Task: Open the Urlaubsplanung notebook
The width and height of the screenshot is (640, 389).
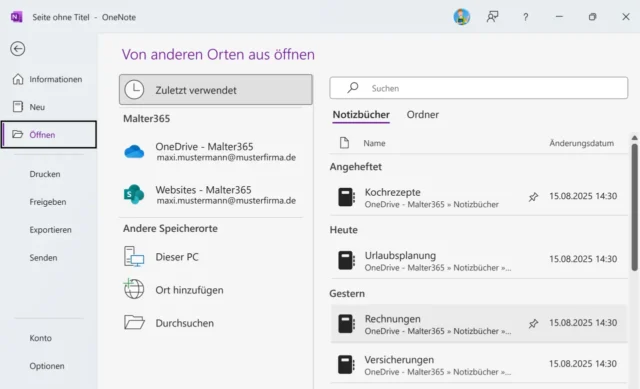Action: tap(479, 260)
